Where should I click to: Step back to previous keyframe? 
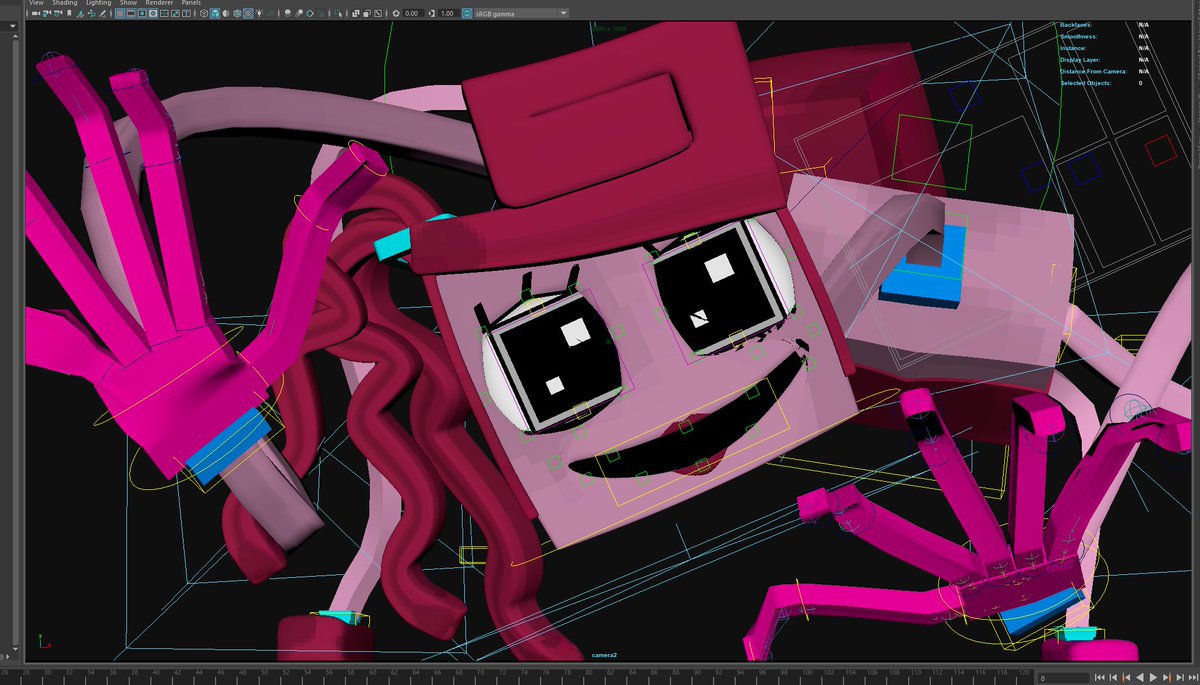[1126, 678]
